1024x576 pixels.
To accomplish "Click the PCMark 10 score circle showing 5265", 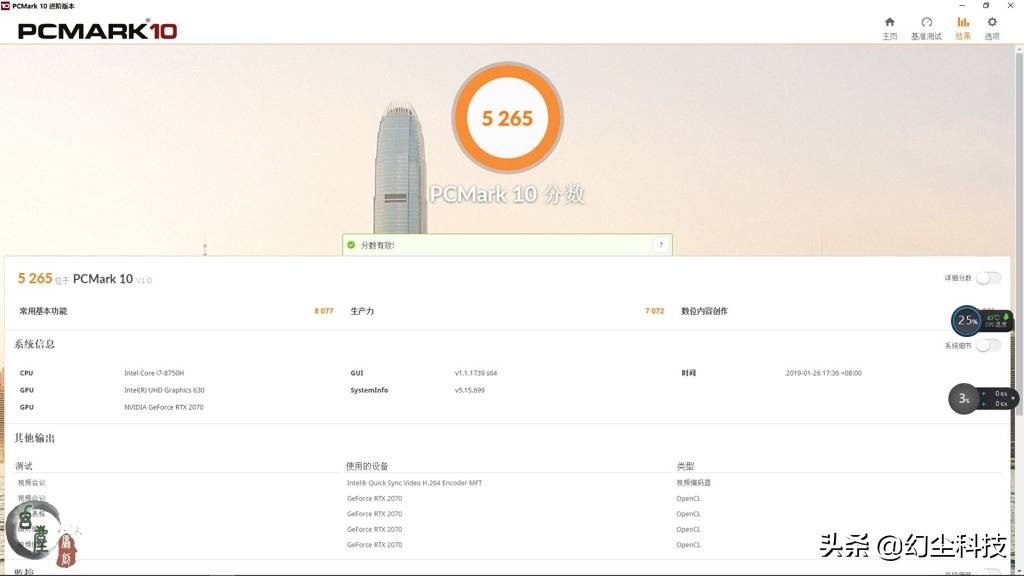I will click(507, 117).
